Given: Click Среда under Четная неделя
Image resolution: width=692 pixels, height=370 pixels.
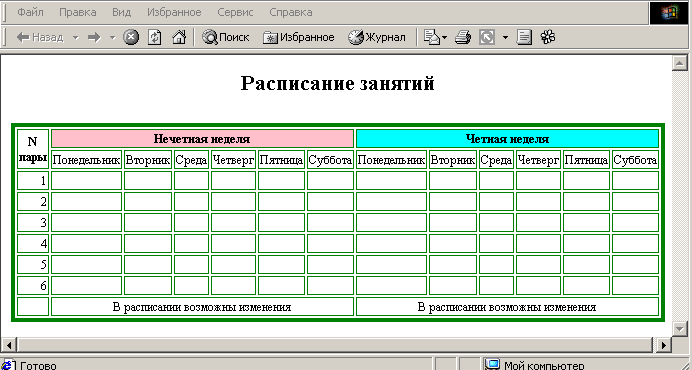Looking at the screenshot, I should (x=496, y=160).
